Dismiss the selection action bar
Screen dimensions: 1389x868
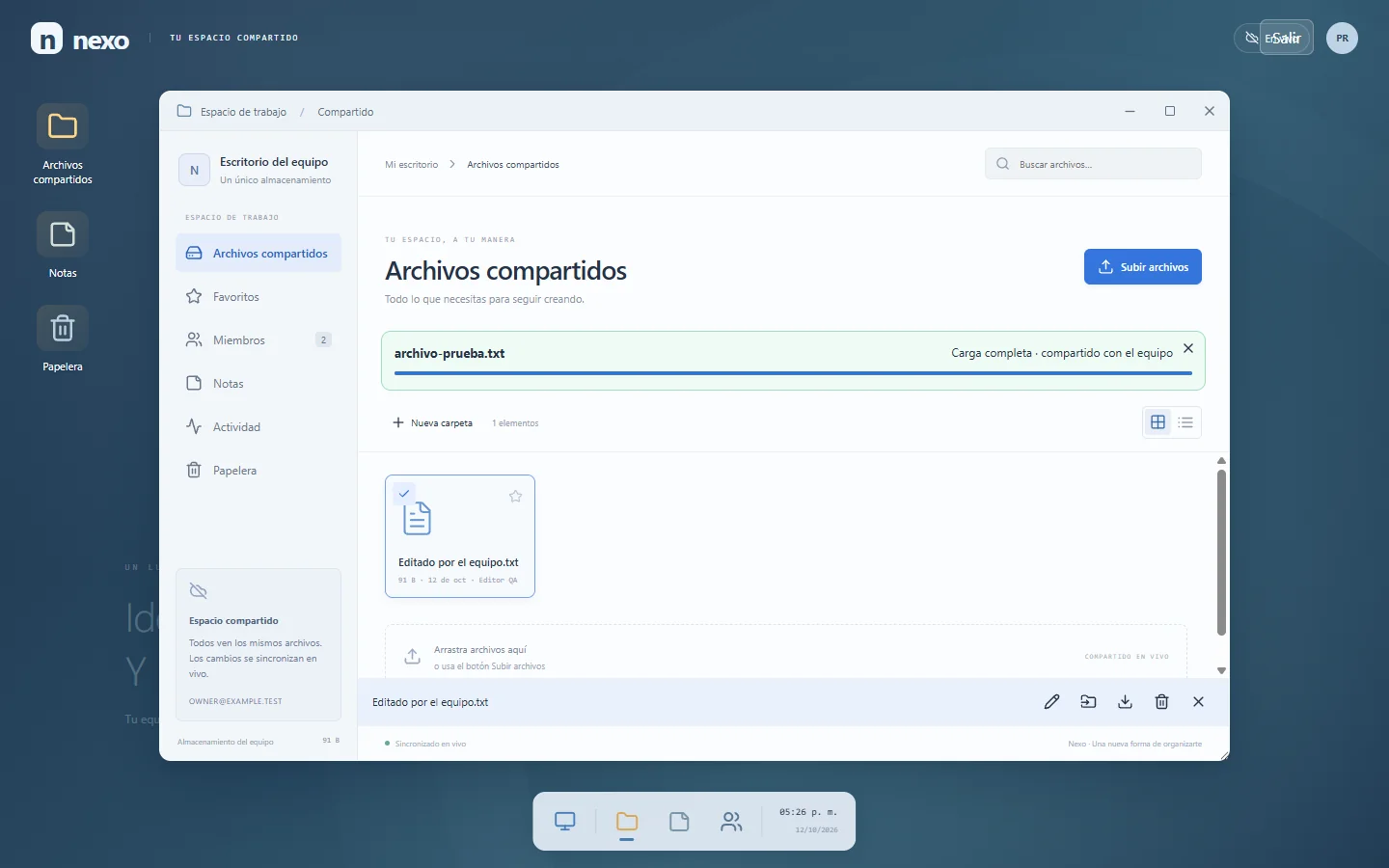tap(1198, 702)
